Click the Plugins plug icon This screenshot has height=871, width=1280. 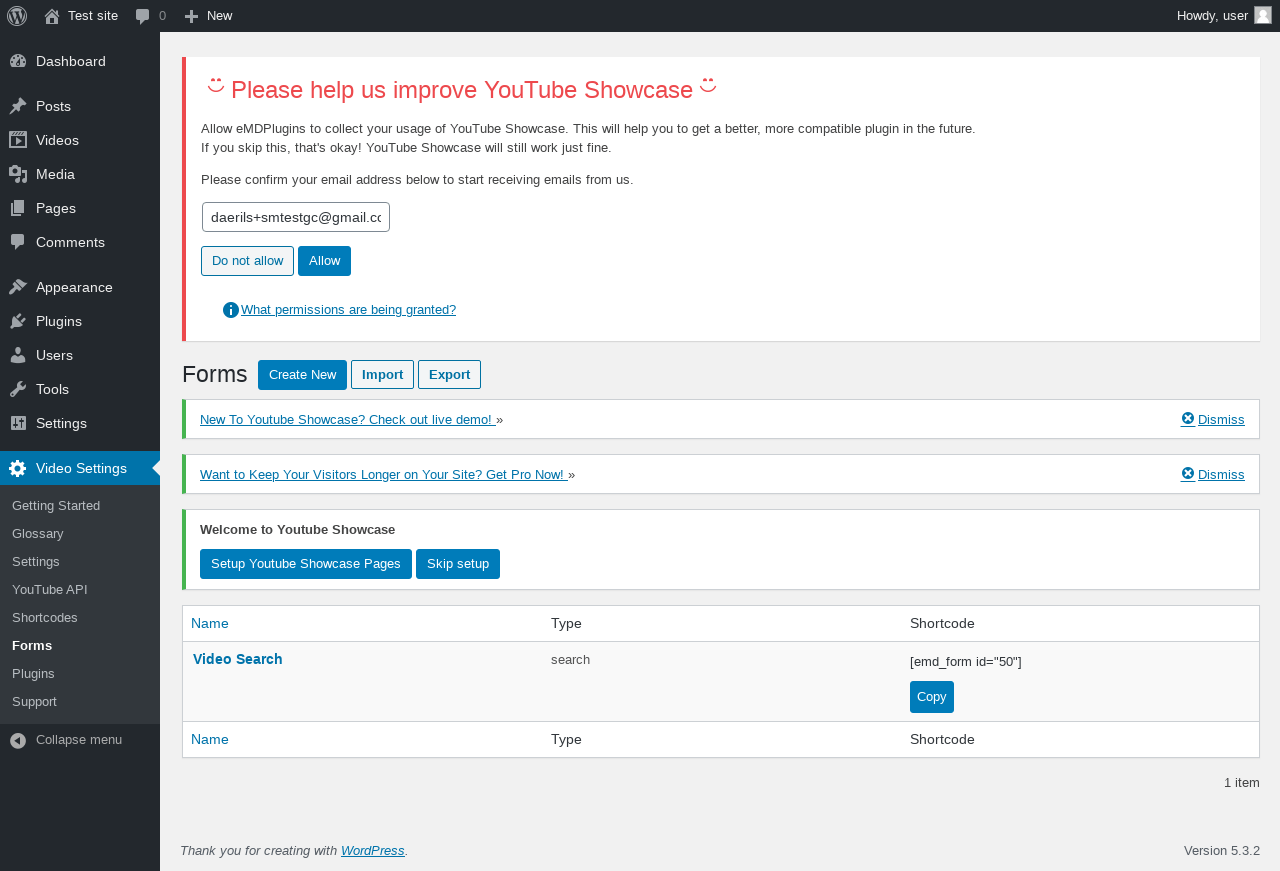pos(18,321)
